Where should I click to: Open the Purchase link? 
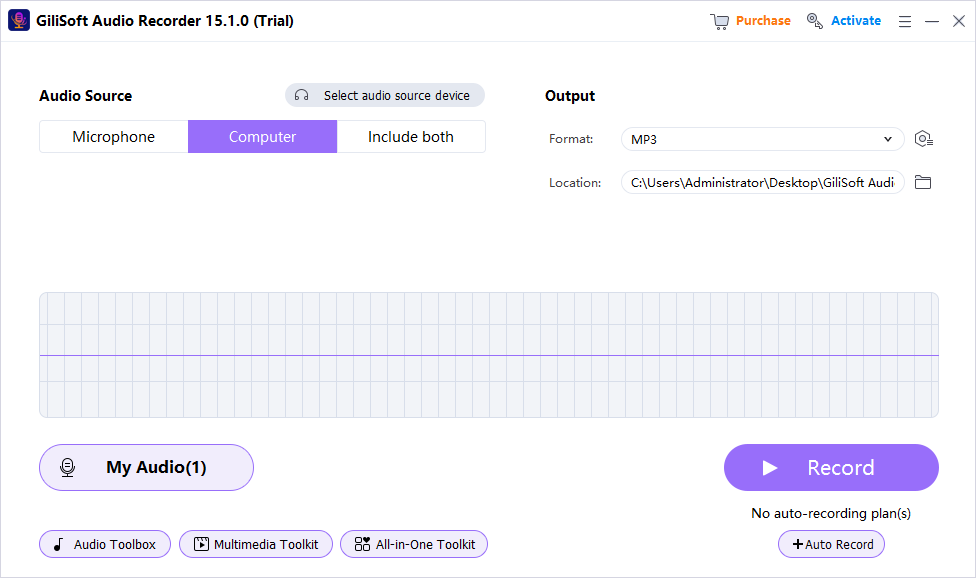(763, 21)
